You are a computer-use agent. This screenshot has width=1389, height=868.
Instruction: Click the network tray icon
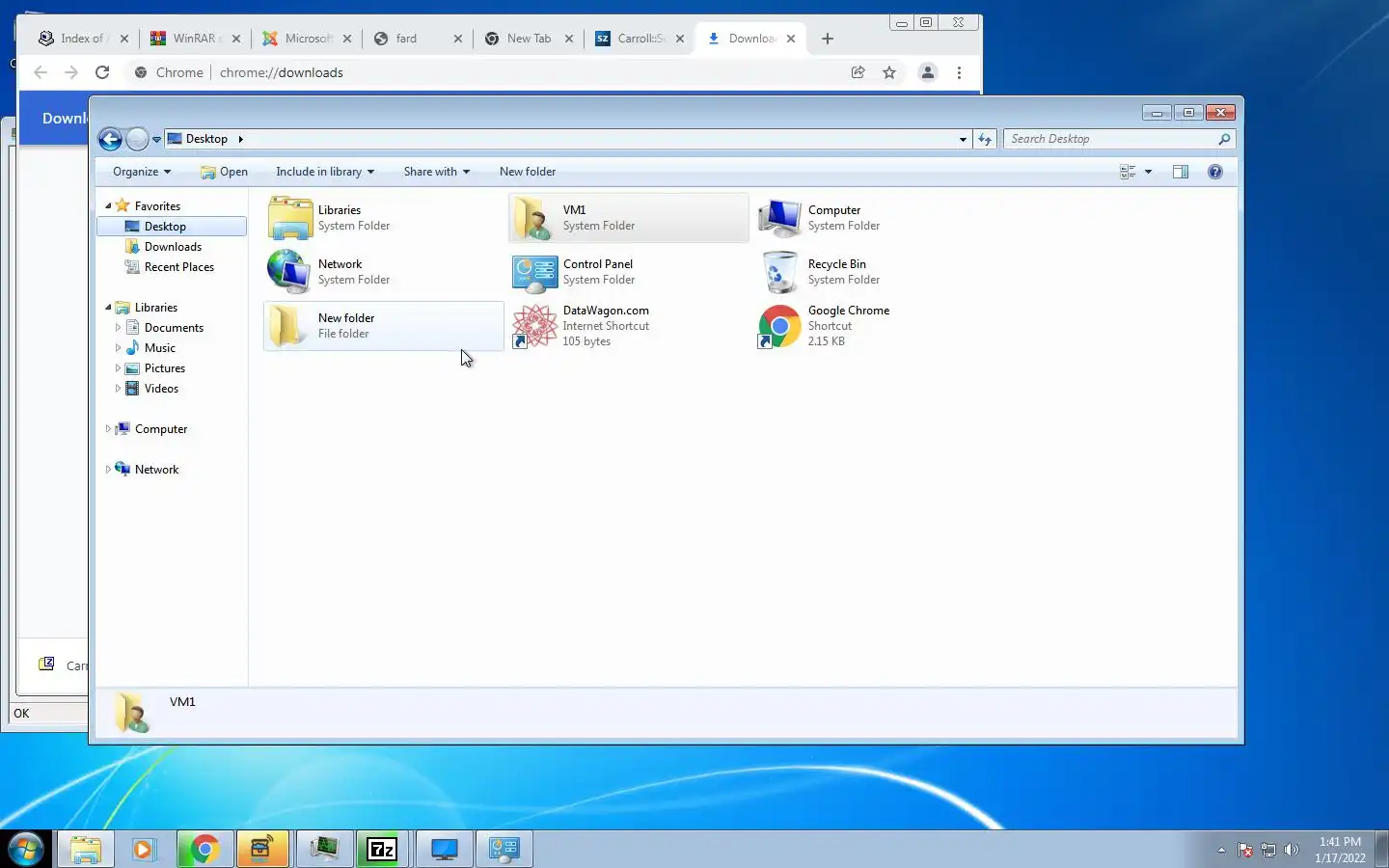coord(1268,850)
